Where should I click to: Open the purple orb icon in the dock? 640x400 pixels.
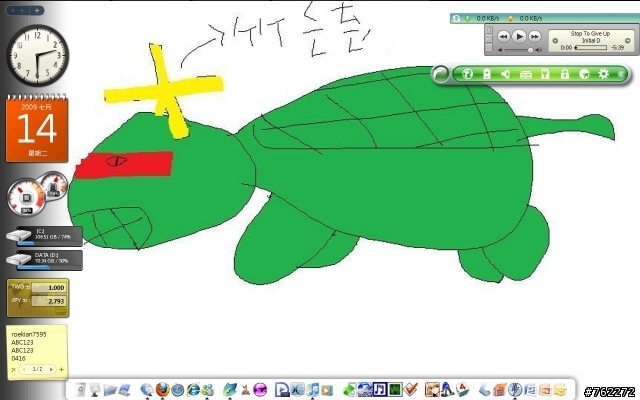[x=260, y=390]
